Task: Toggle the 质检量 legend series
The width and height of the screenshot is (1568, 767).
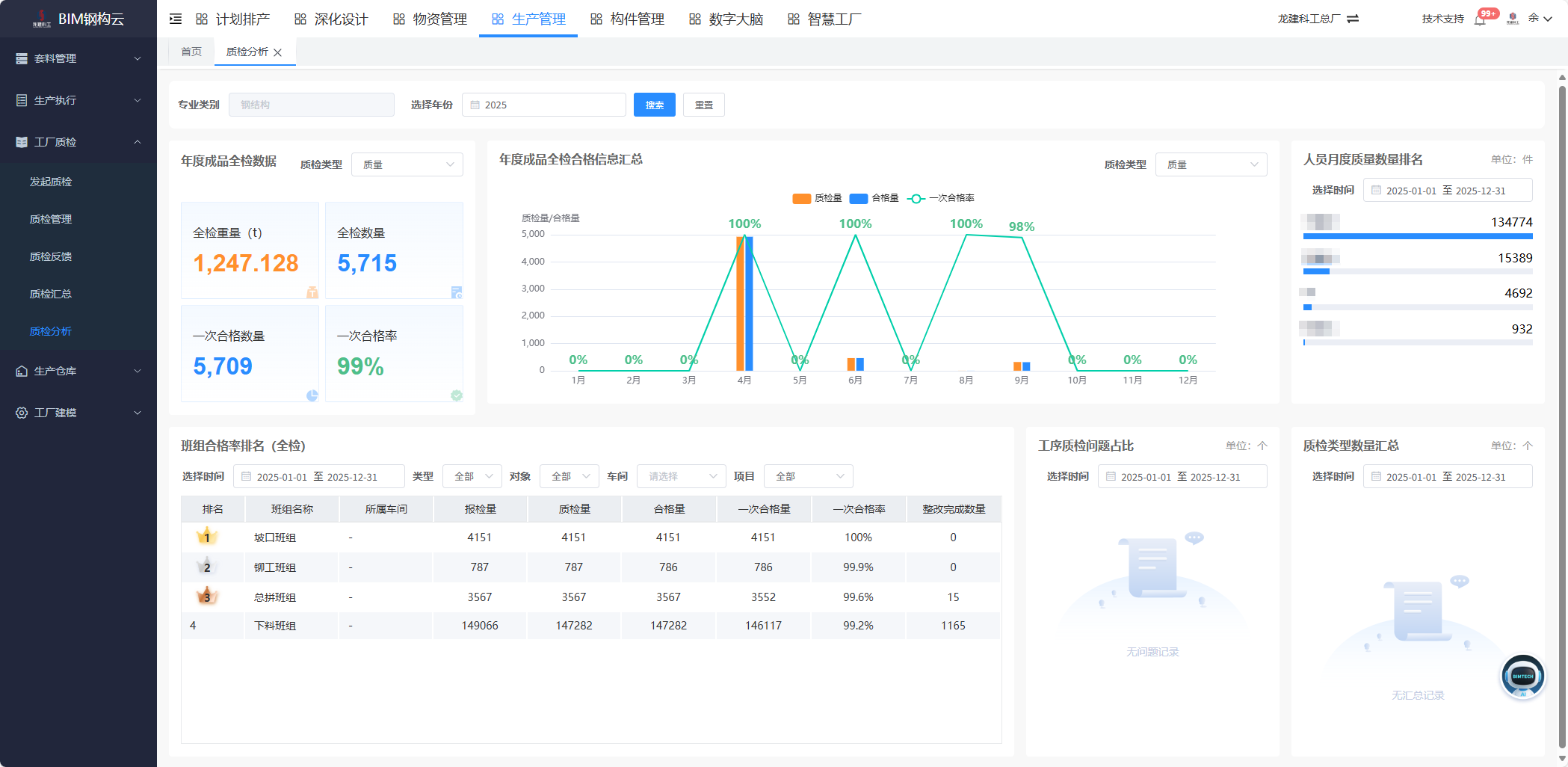Action: click(x=817, y=198)
